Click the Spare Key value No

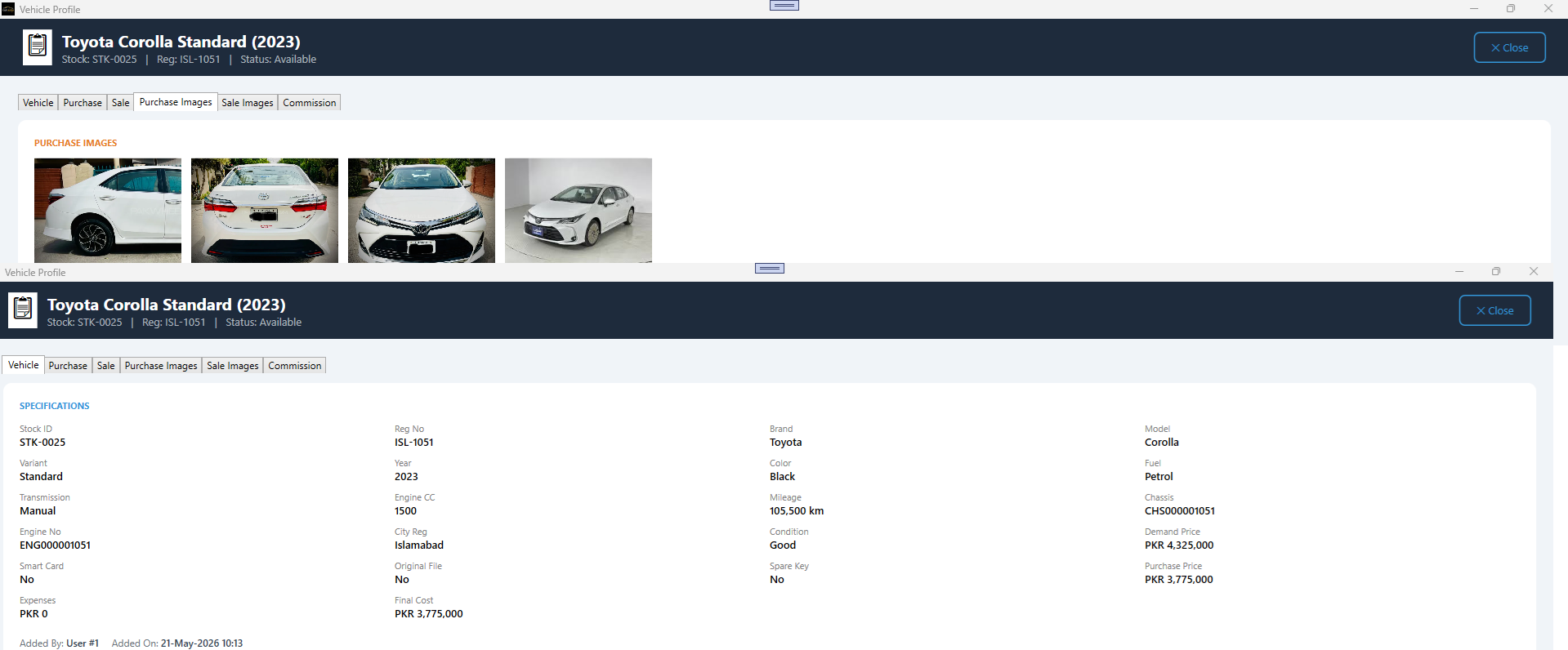(x=777, y=580)
